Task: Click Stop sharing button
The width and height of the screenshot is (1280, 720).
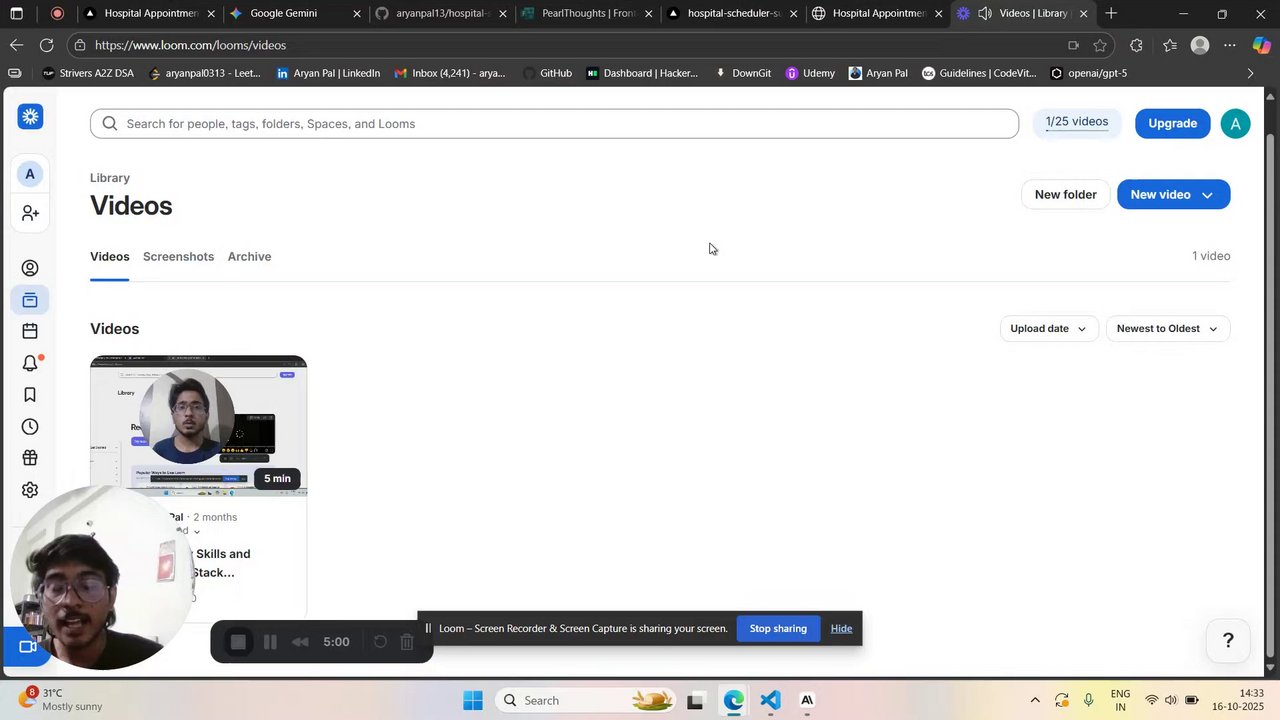Action: click(778, 629)
